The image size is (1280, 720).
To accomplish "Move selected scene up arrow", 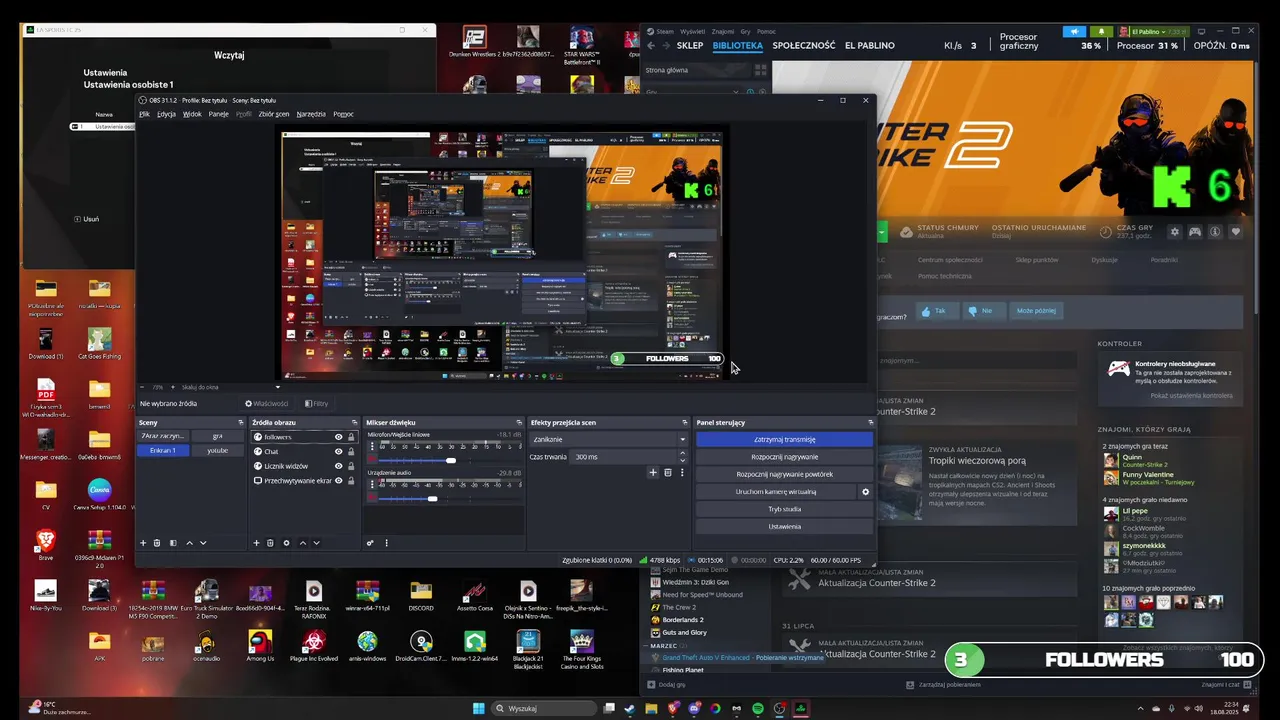I will pyautogui.click(x=190, y=543).
